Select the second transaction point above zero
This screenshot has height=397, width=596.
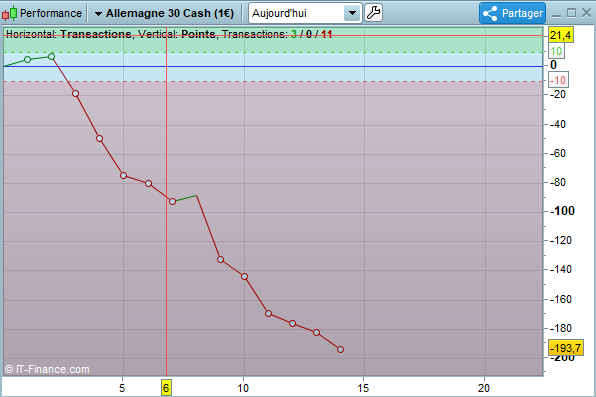51,57
